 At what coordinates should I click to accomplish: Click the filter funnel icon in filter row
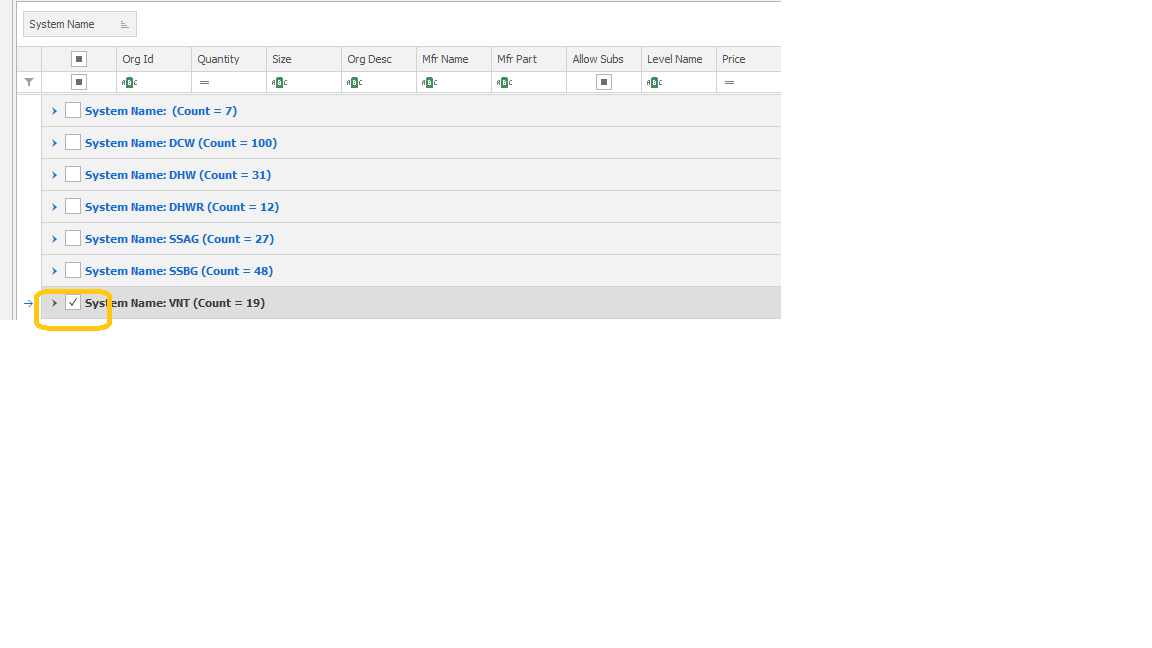click(29, 82)
